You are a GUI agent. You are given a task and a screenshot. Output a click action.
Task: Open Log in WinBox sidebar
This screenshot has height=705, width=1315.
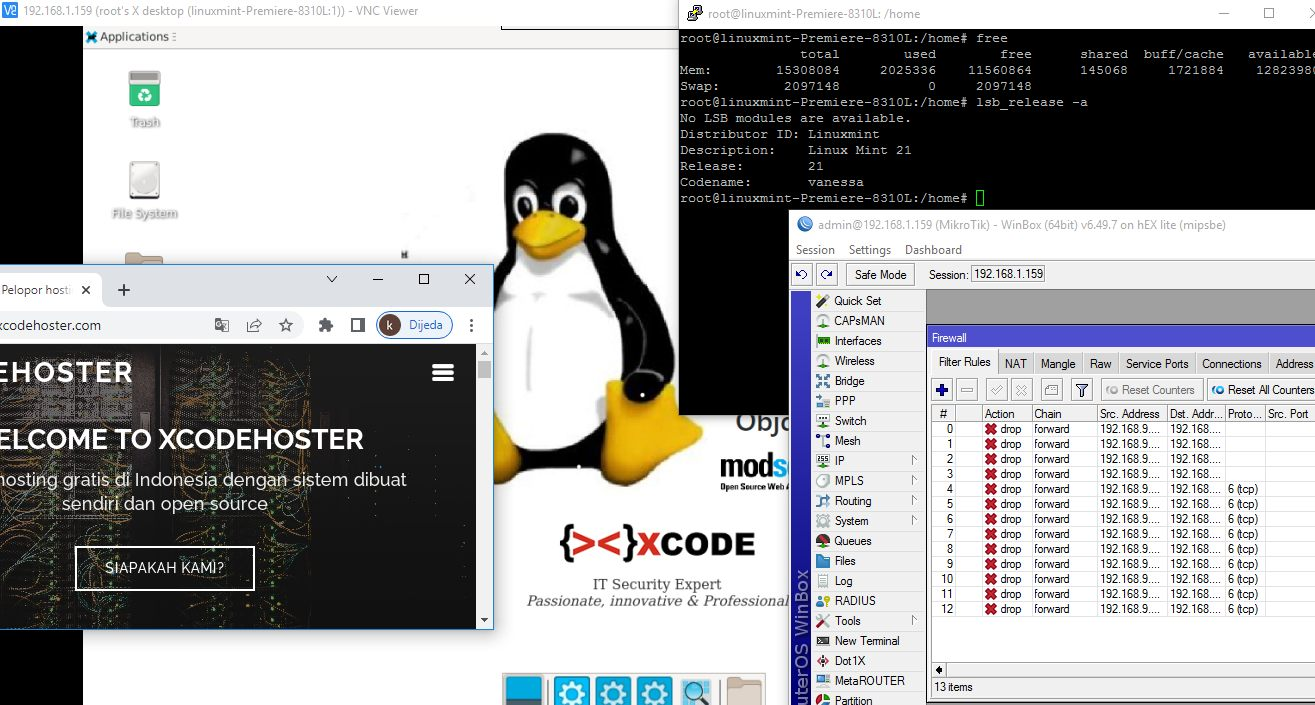[843, 581]
